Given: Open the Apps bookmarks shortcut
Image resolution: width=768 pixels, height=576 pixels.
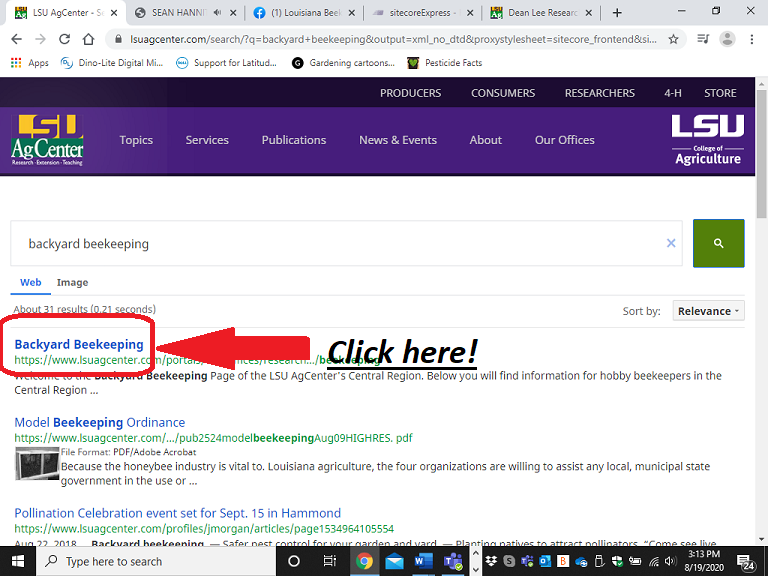Looking at the screenshot, I should tap(29, 63).
